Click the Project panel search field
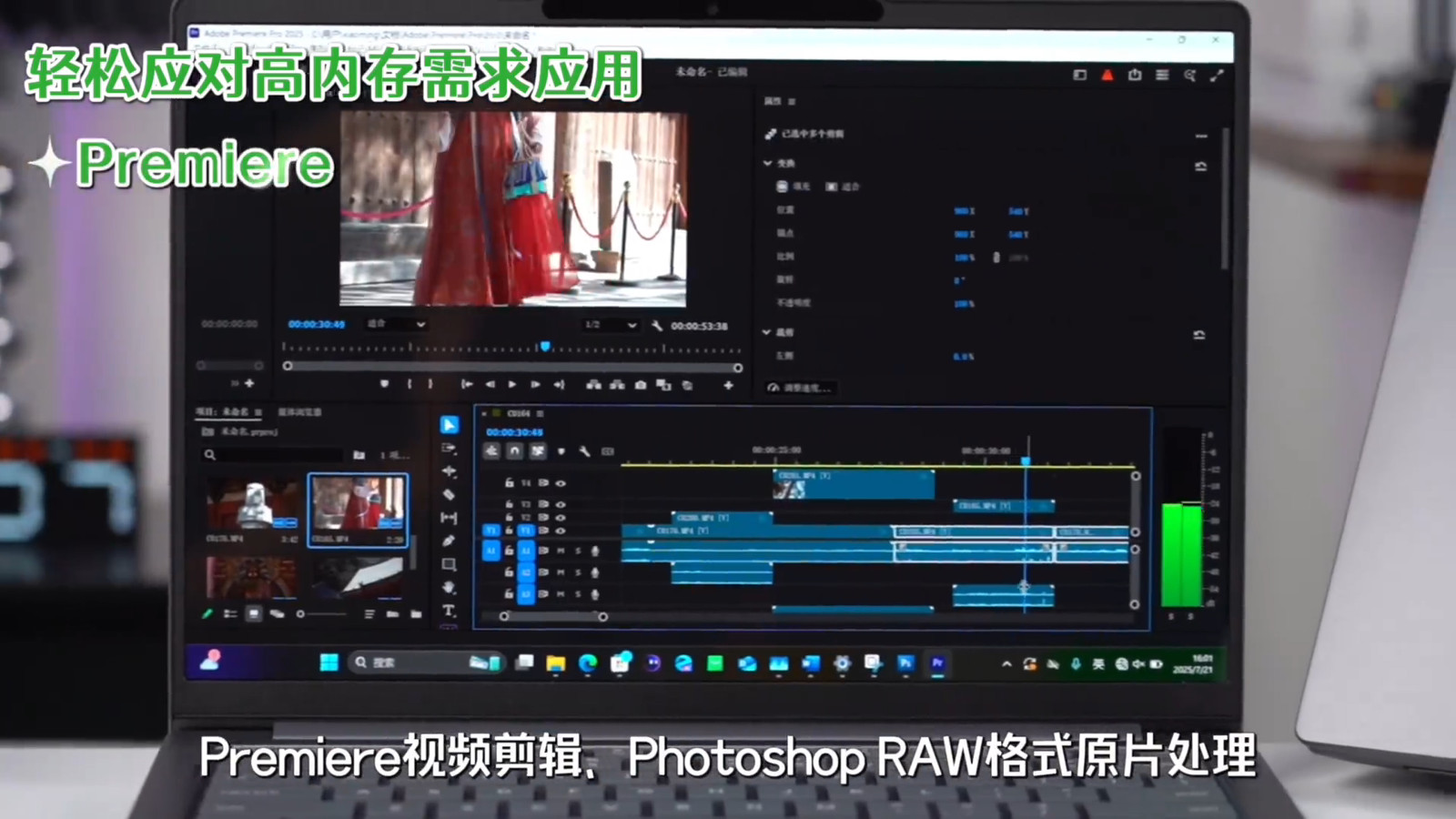1456x819 pixels. click(273, 454)
